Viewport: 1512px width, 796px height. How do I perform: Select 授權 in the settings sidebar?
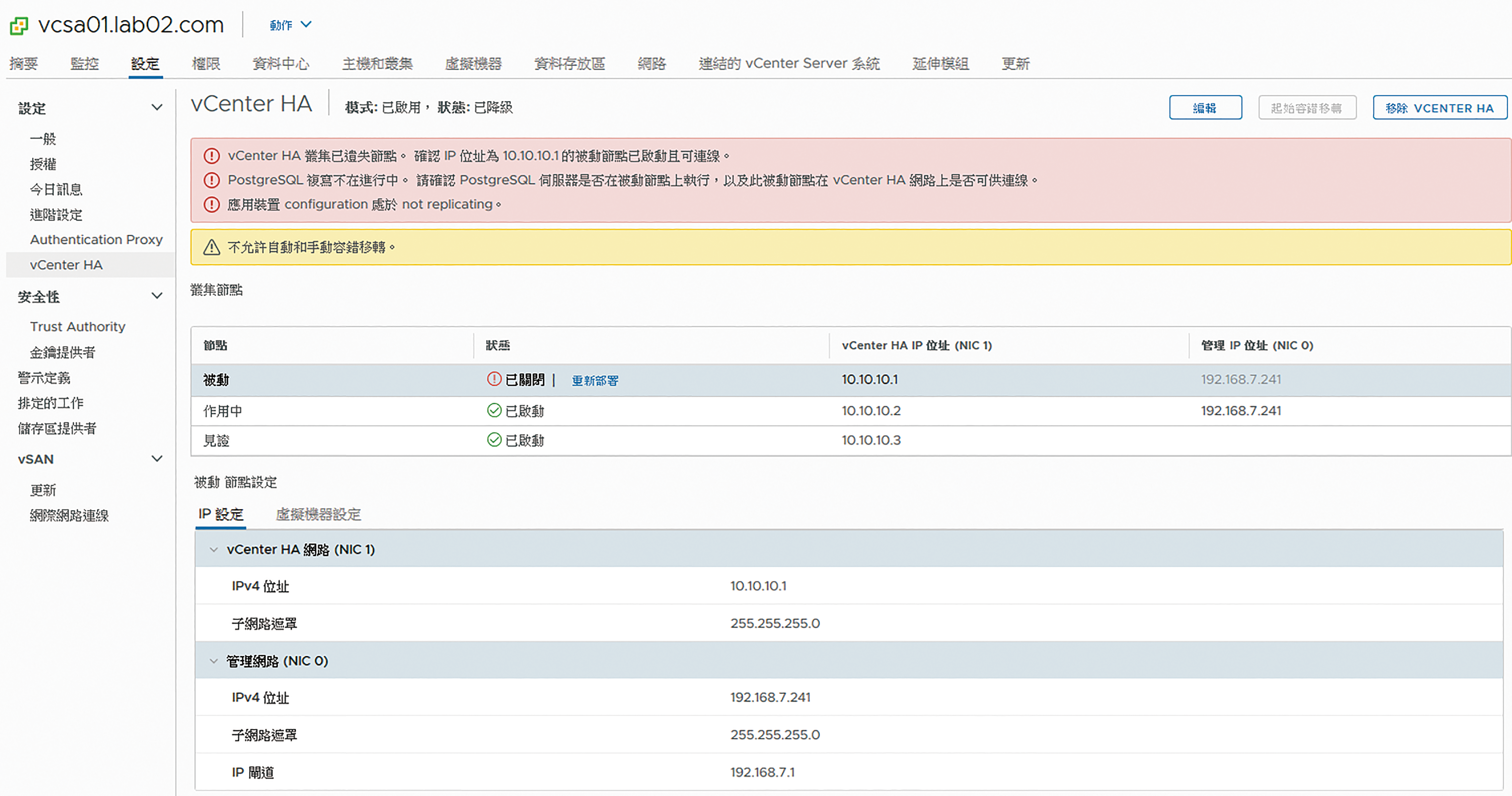(x=43, y=164)
